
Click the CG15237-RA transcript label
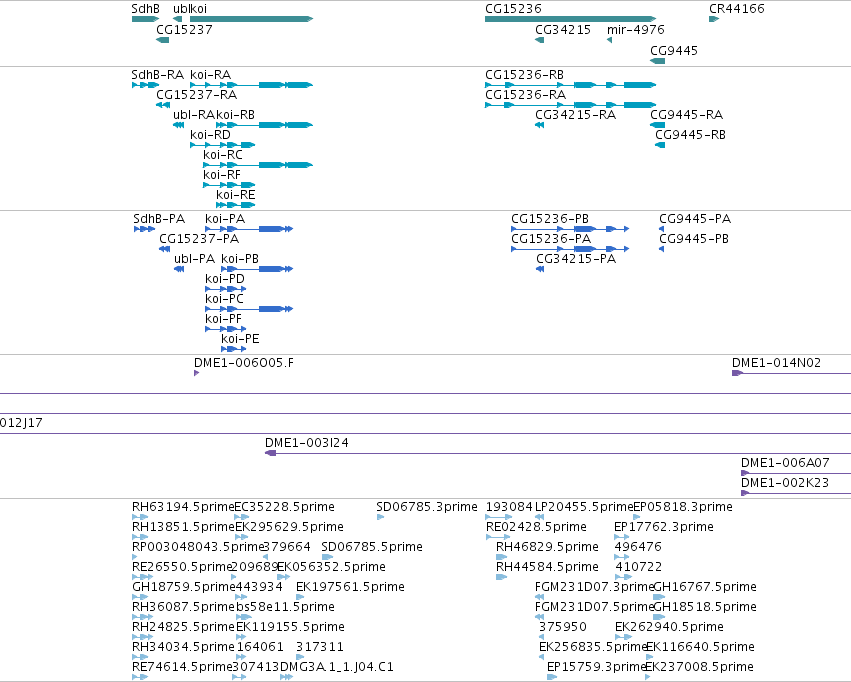pyautogui.click(x=196, y=95)
